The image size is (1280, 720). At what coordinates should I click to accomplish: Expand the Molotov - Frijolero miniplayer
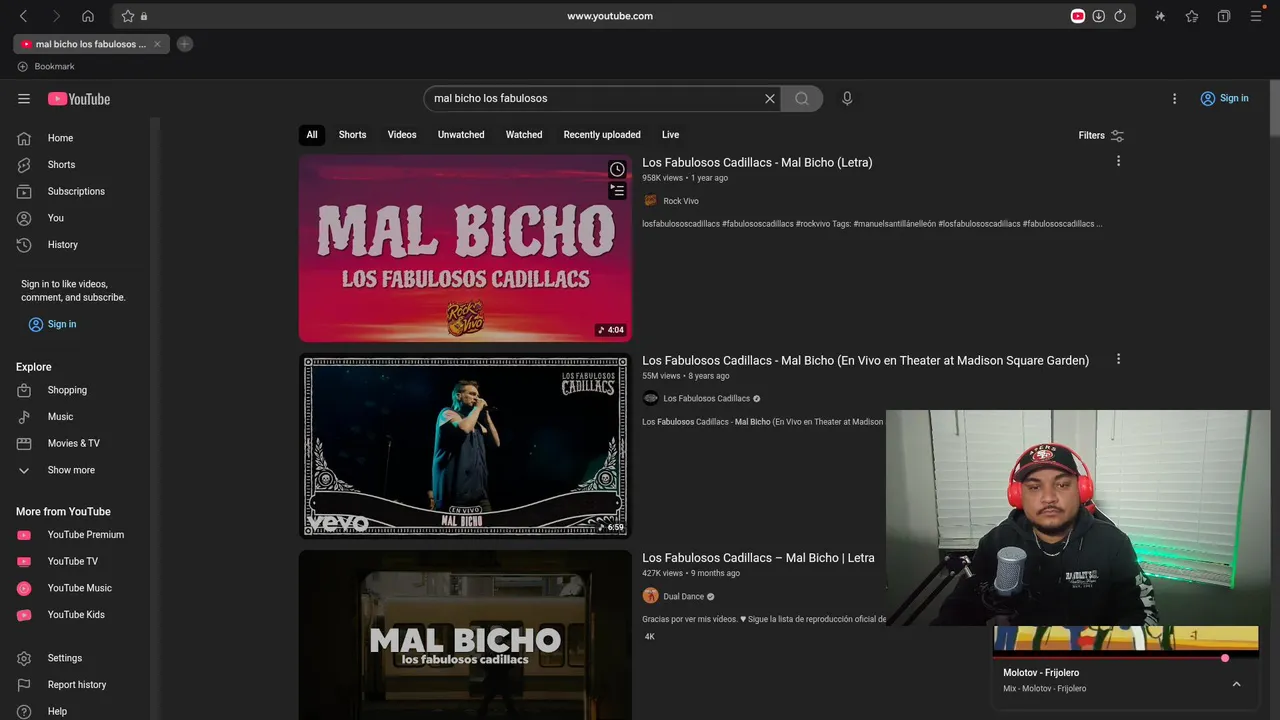(x=1236, y=684)
